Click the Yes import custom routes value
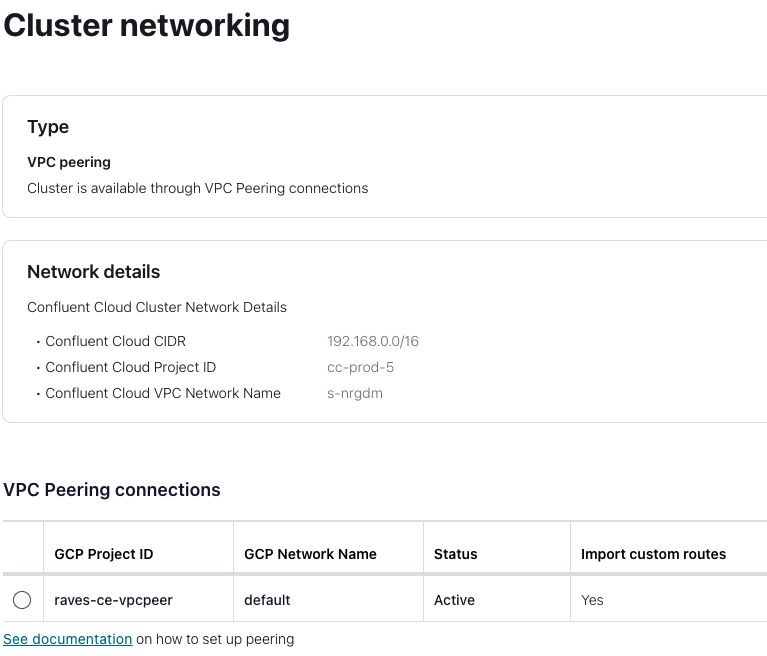The width and height of the screenshot is (767, 656). click(593, 600)
